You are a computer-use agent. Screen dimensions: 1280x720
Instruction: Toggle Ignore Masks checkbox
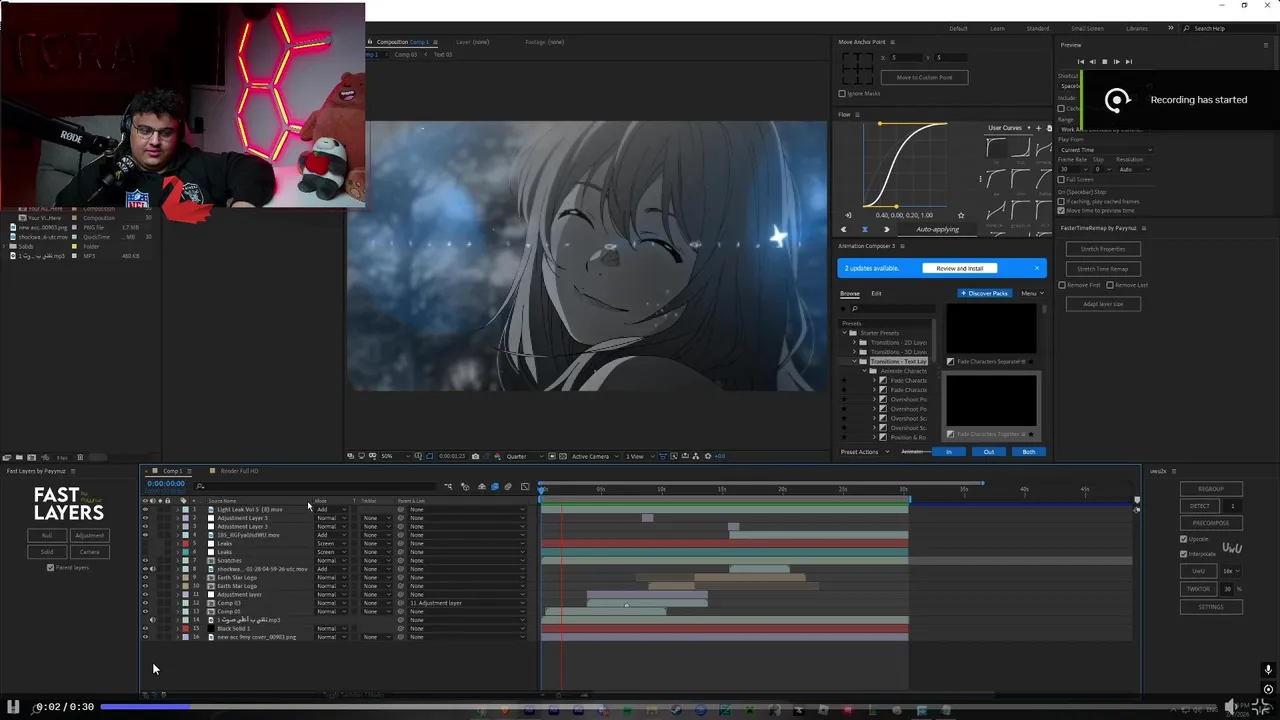842,94
